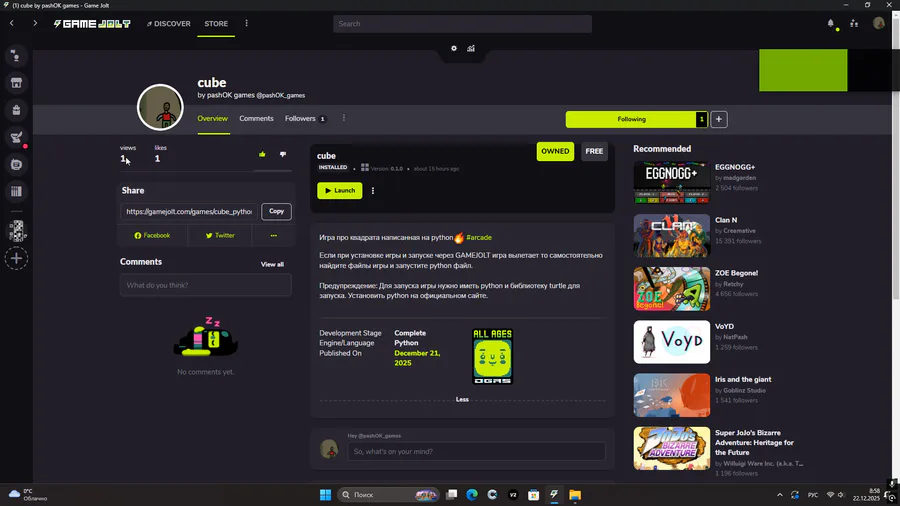Open the backpack icon in sidebar
Viewport: 900px width, 506px height.
(x=16, y=110)
